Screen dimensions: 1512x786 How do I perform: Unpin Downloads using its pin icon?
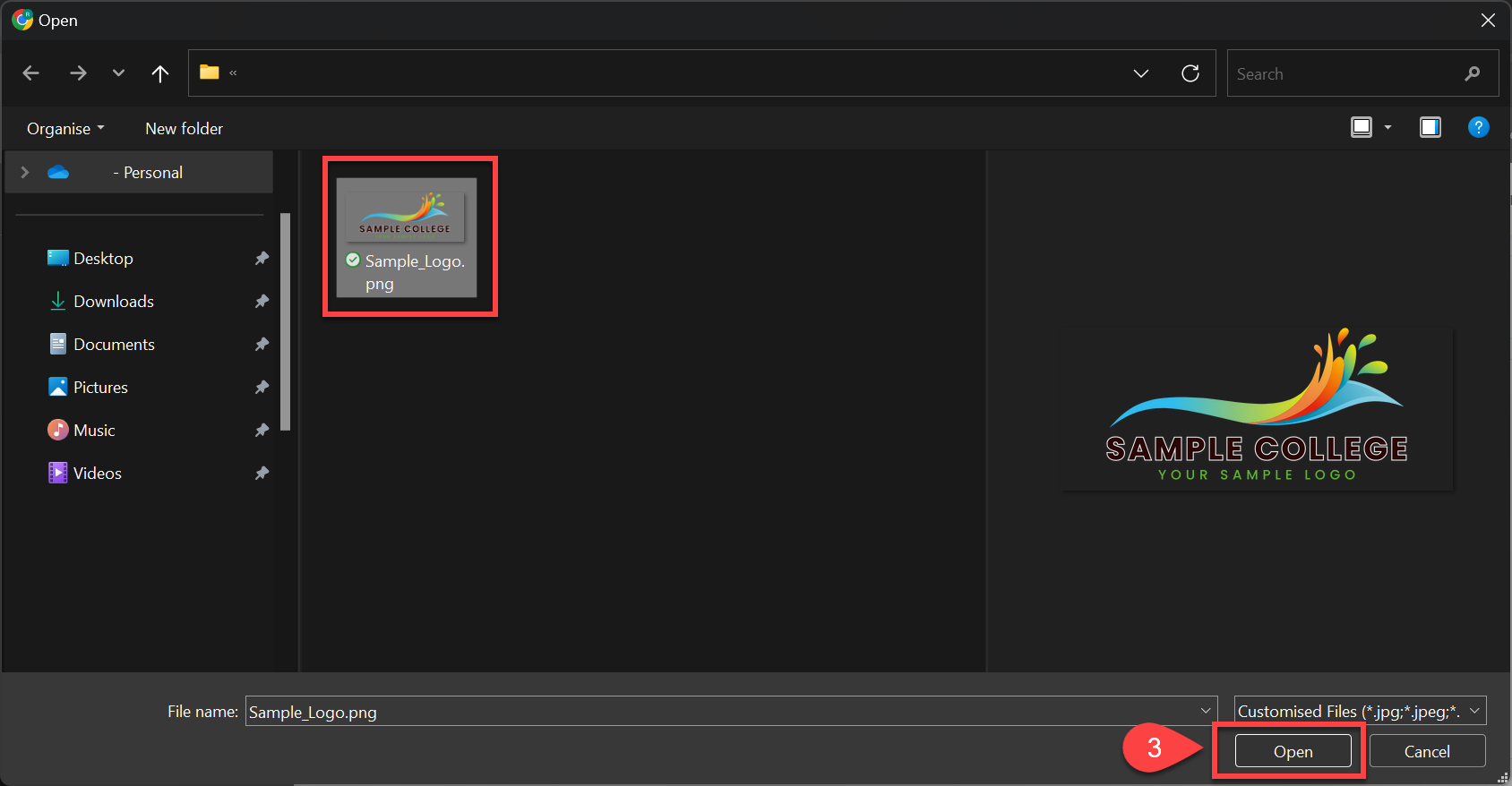tap(262, 302)
